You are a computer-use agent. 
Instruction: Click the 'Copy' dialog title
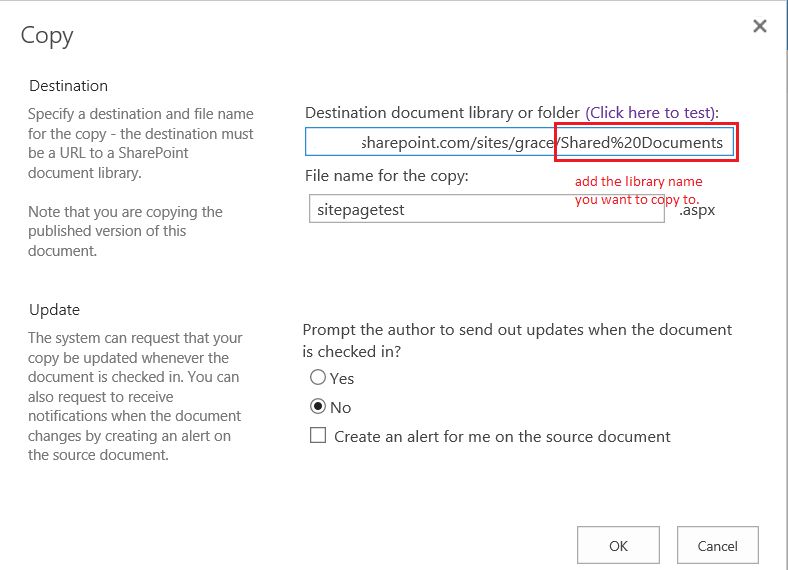tap(47, 36)
